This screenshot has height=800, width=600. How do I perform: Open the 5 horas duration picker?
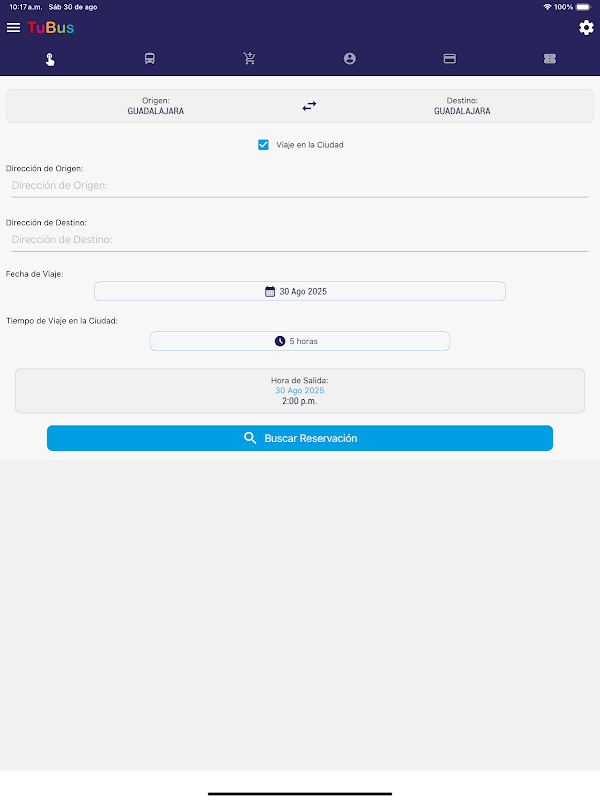[x=300, y=341]
